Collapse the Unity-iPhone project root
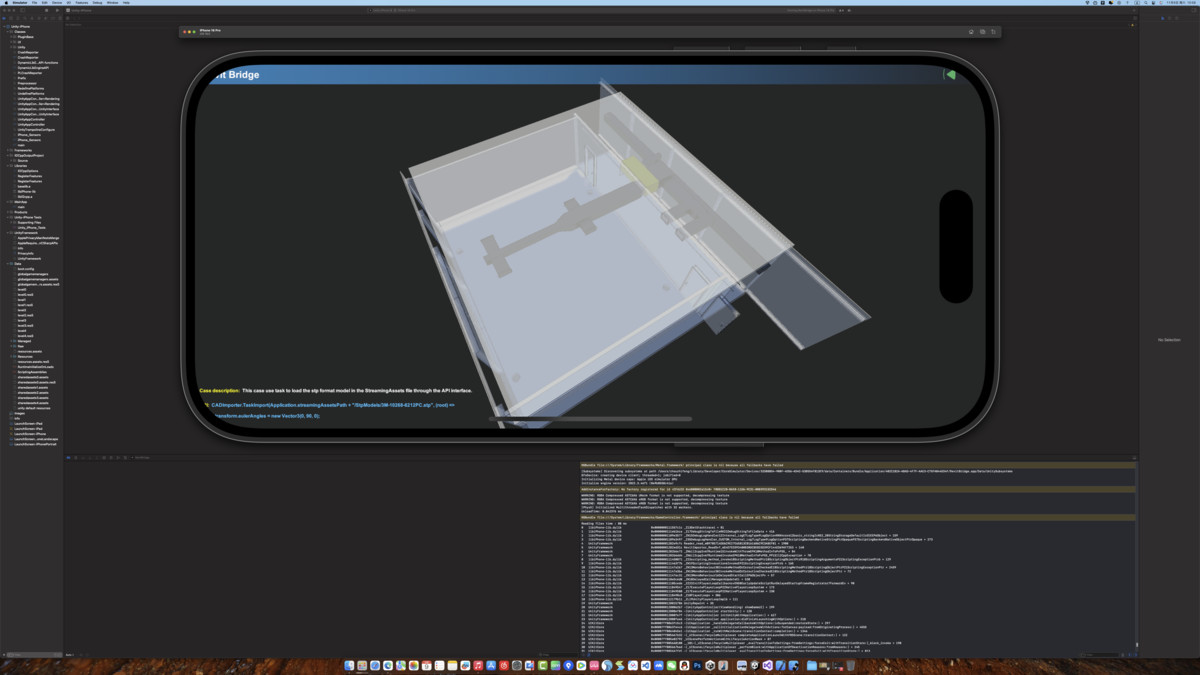Screen dimensions: 1200x675 4,26
